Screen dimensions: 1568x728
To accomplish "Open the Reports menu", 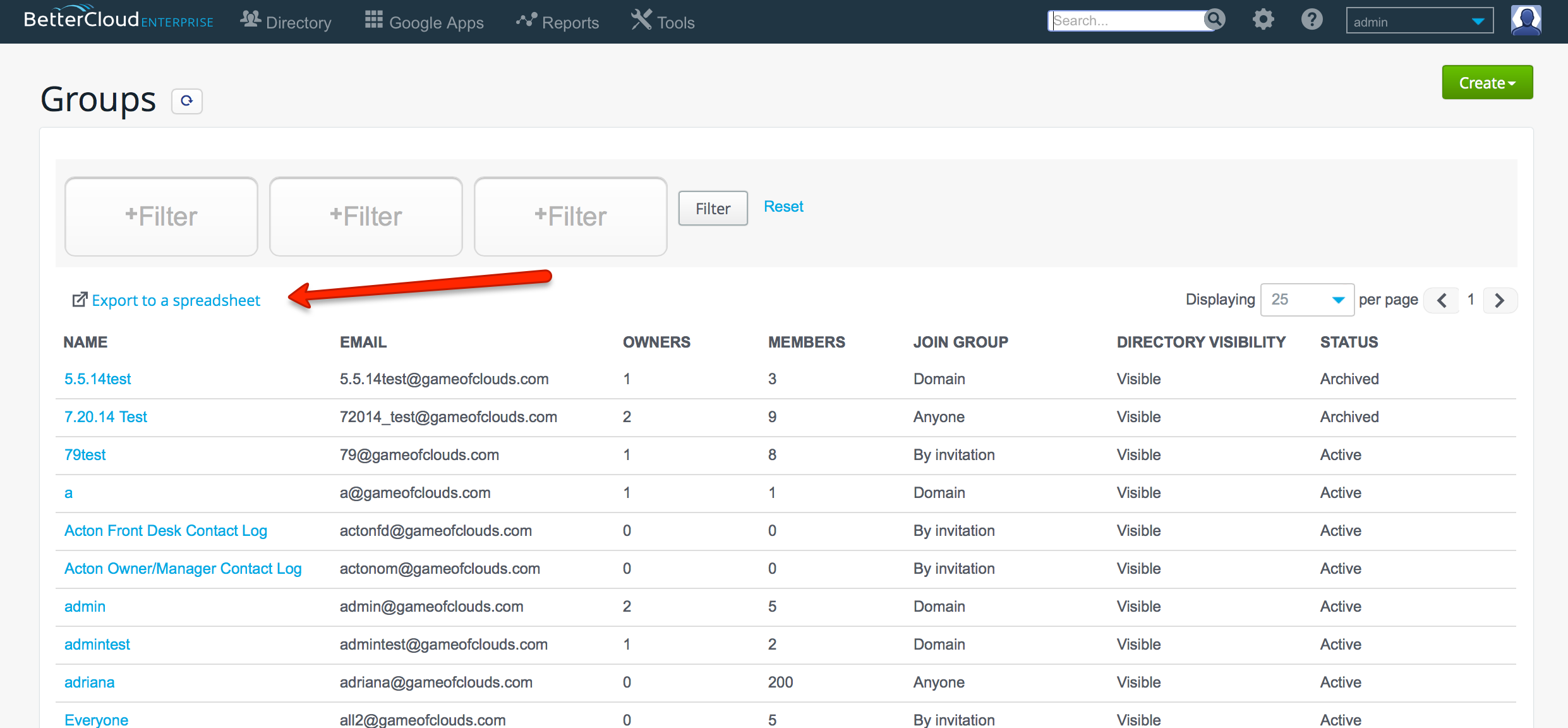I will (x=557, y=21).
